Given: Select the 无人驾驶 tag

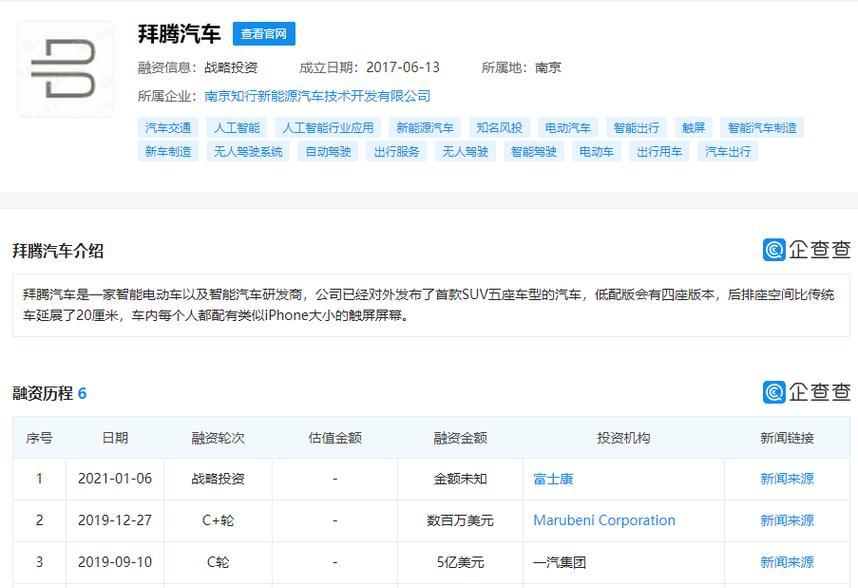Looking at the screenshot, I should tap(465, 152).
